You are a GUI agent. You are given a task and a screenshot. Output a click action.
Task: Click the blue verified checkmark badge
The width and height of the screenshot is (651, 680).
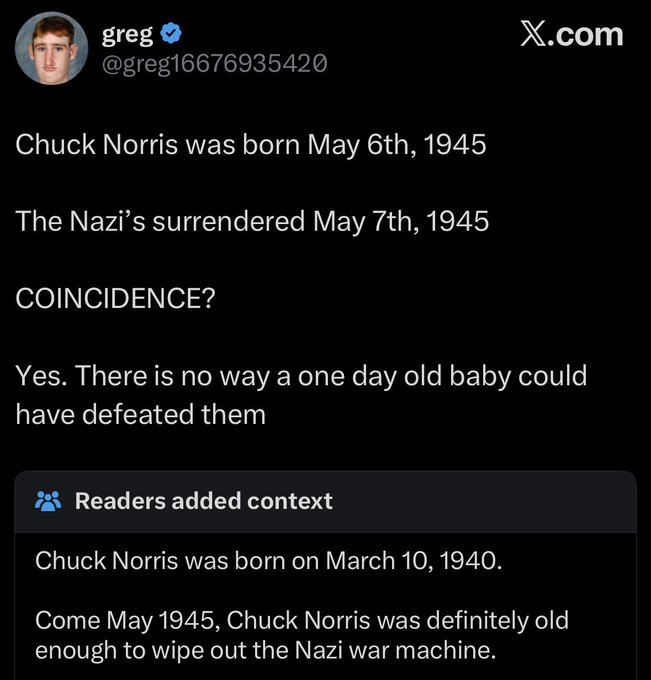[x=171, y=35]
